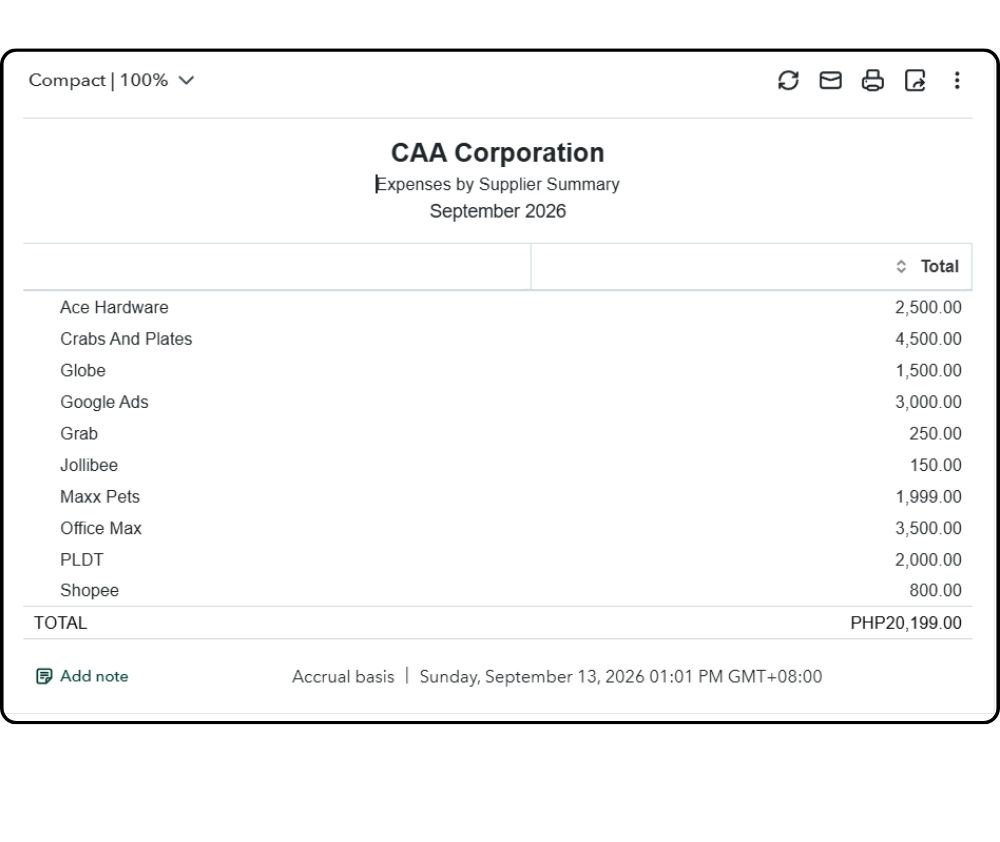1000x842 pixels.
Task: Click the Total column header
Action: [939, 266]
